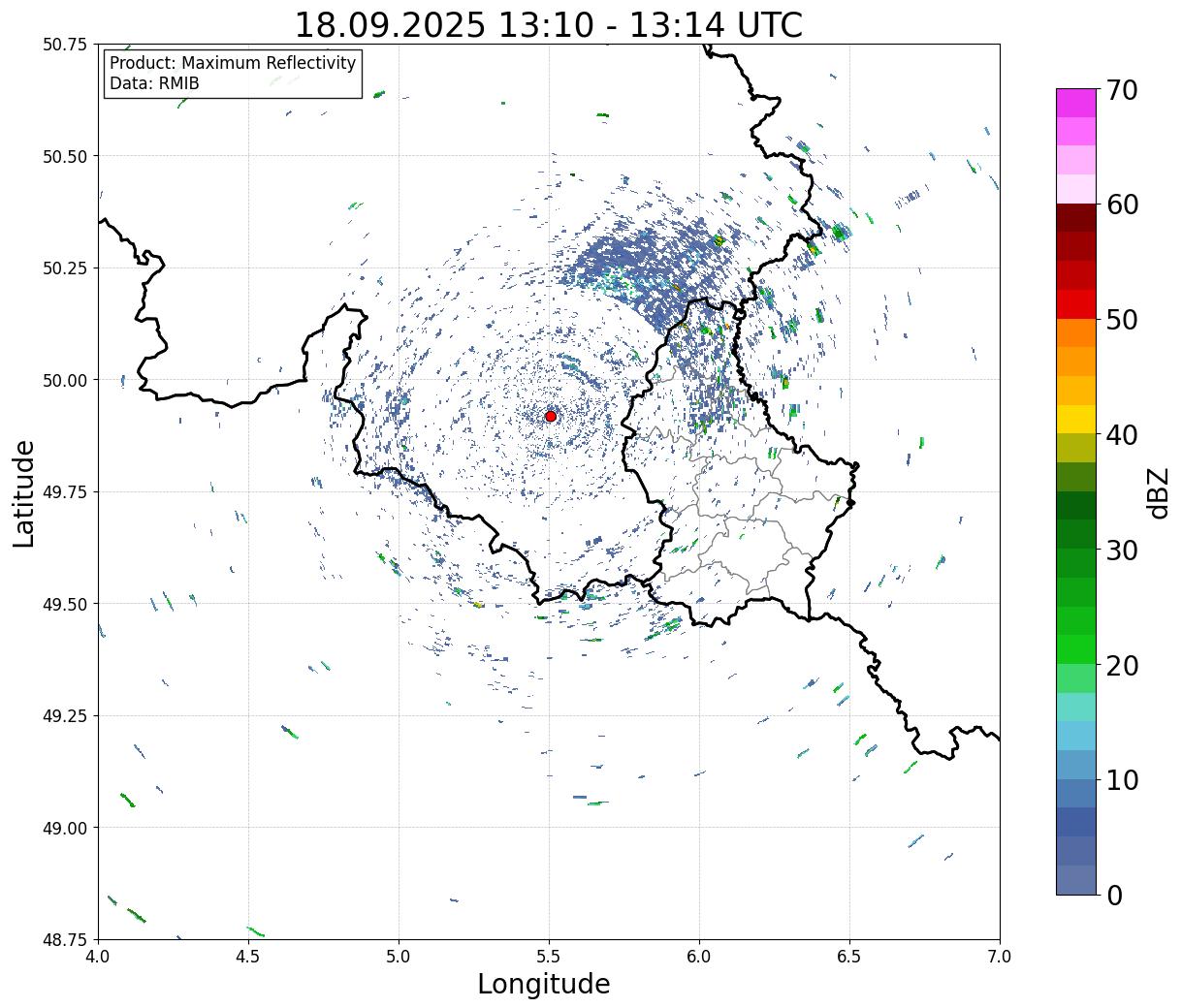The width and height of the screenshot is (1182, 1008).
Task: Click the dBZ colorbar label
Action: coord(1158,491)
